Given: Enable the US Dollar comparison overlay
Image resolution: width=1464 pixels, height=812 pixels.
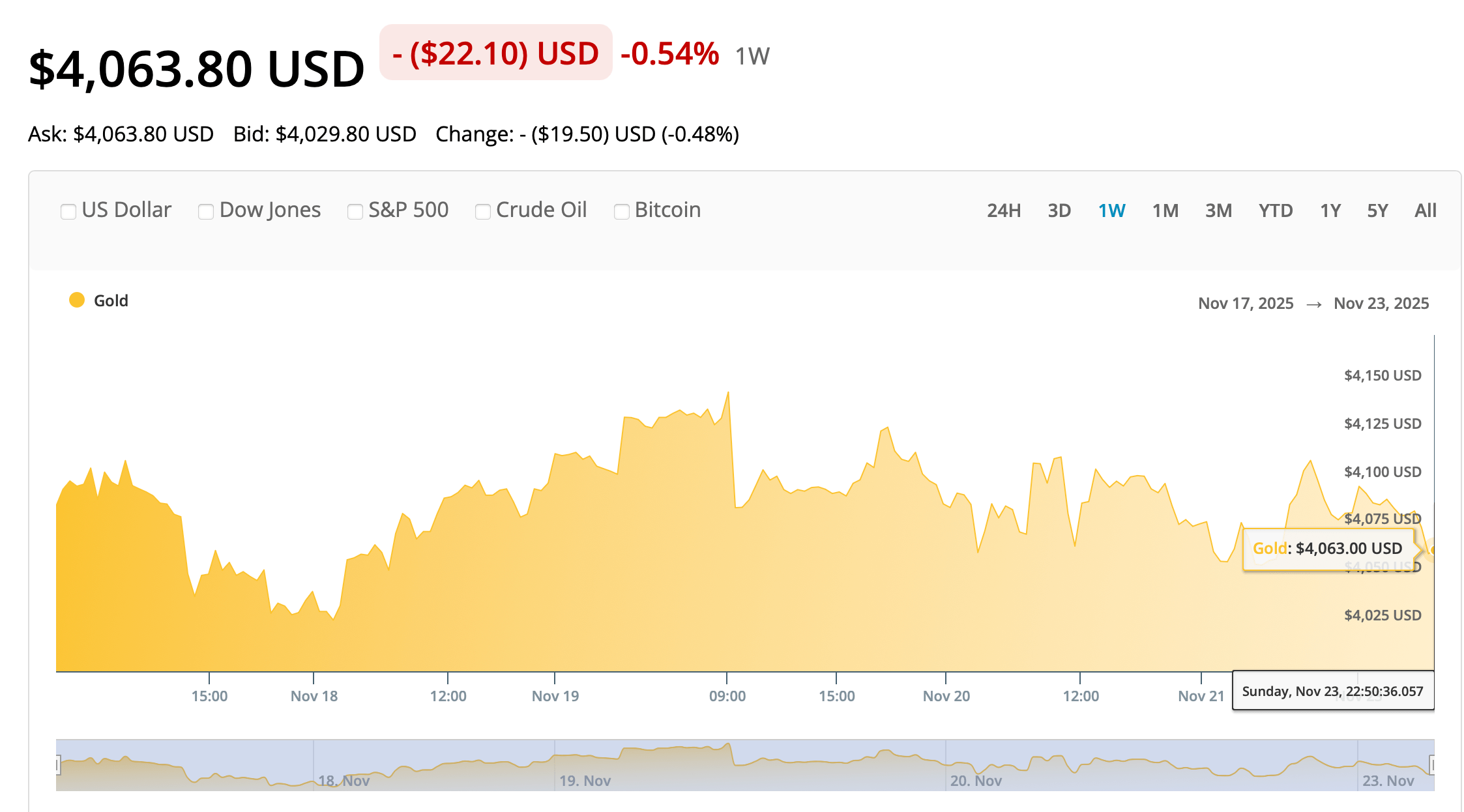Looking at the screenshot, I should pos(68,210).
